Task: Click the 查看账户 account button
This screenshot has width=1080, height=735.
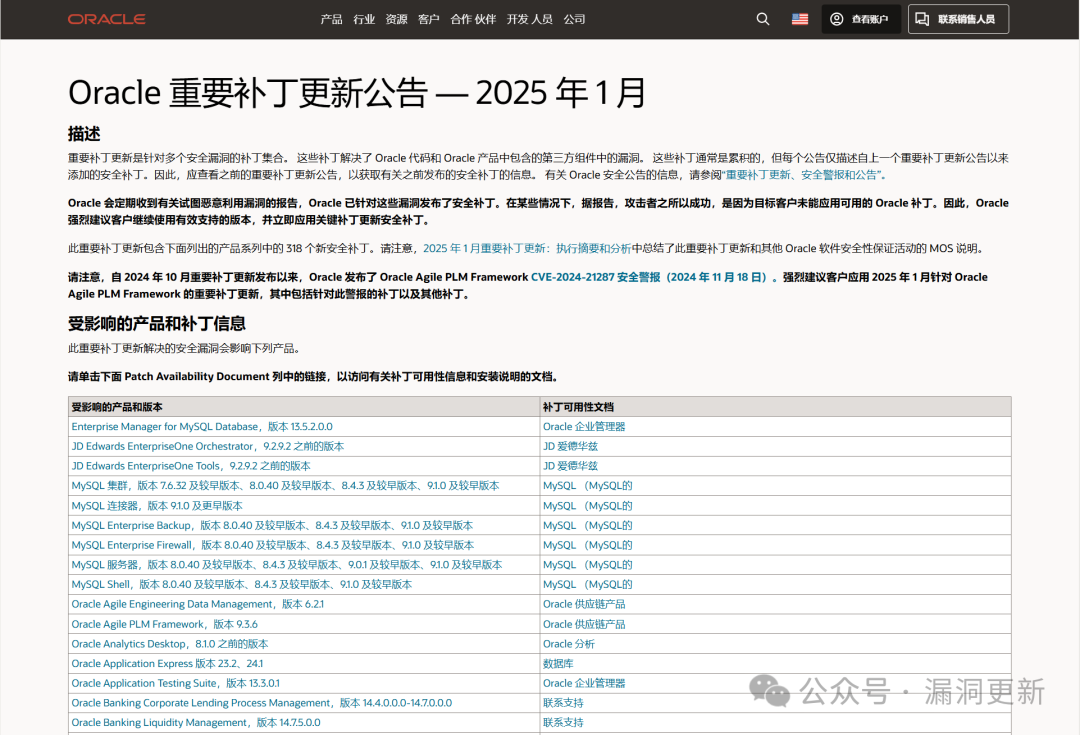Action: [861, 19]
